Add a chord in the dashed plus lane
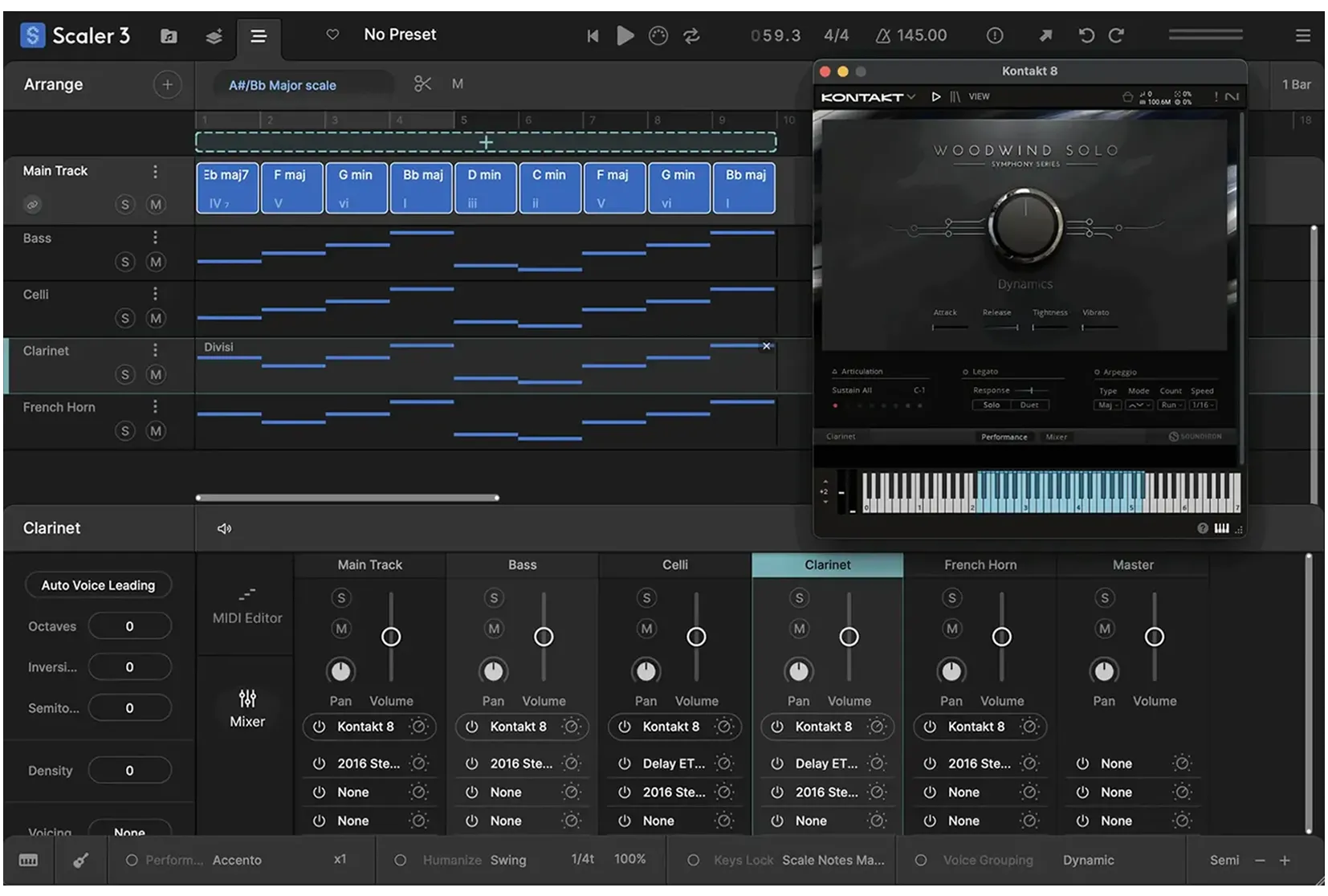The width and height of the screenshot is (1328, 896). pos(486,142)
